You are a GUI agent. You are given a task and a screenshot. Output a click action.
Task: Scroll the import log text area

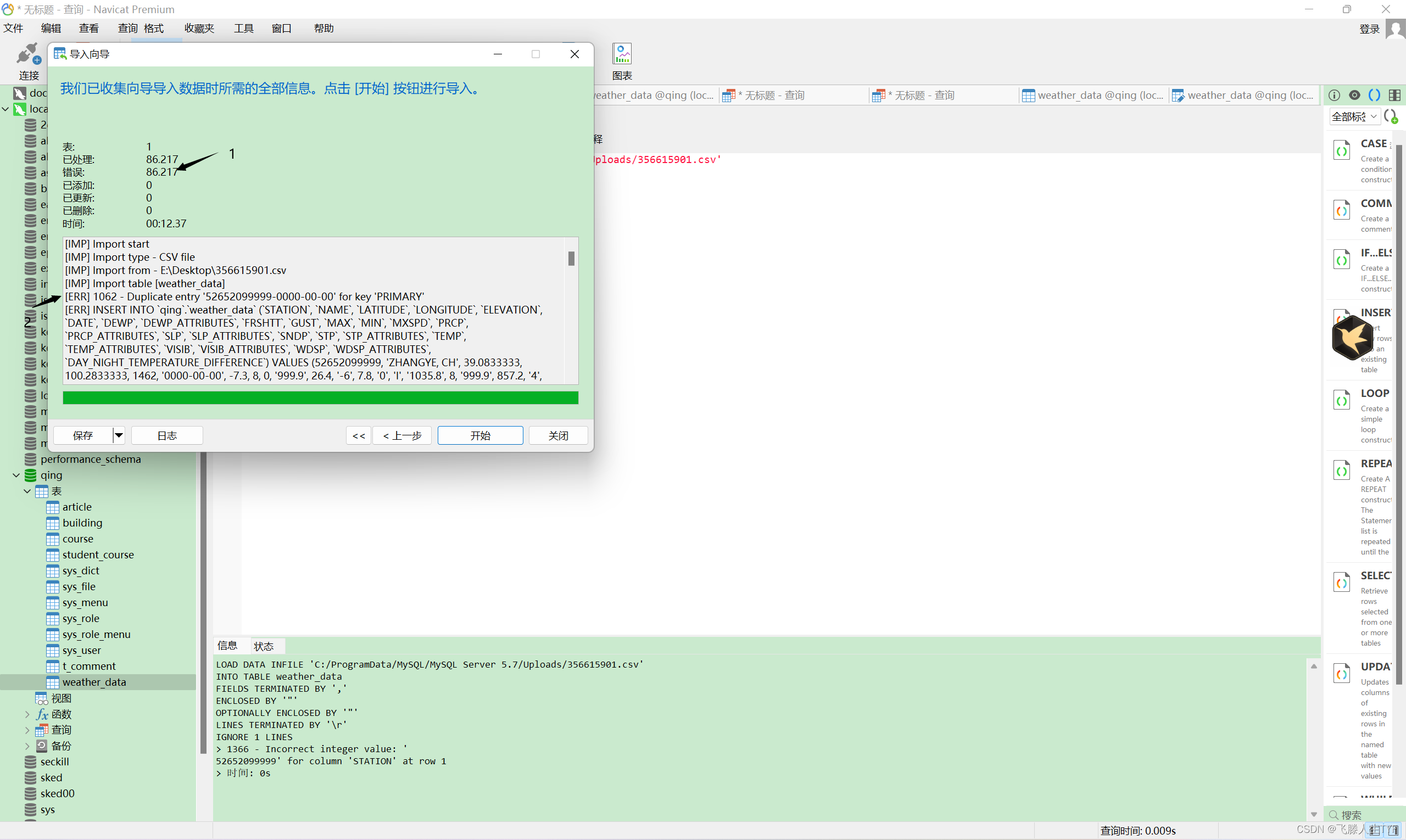coord(571,258)
